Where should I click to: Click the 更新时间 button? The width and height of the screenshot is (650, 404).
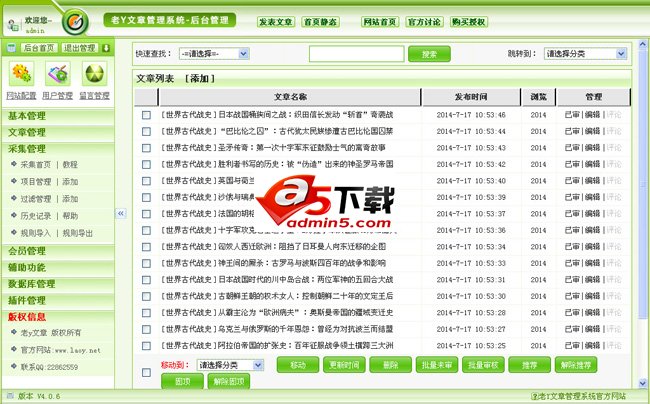pyautogui.click(x=344, y=365)
